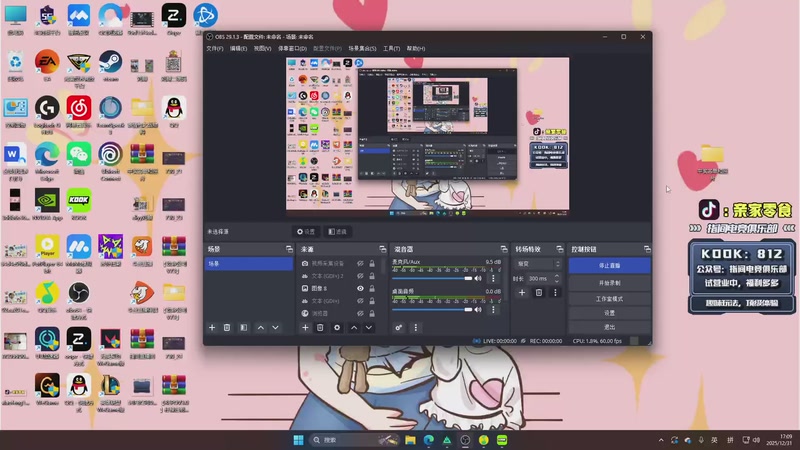This screenshot has height=450, width=800.
Task: Toggle the lock on 图像 8 source
Action: (372, 288)
